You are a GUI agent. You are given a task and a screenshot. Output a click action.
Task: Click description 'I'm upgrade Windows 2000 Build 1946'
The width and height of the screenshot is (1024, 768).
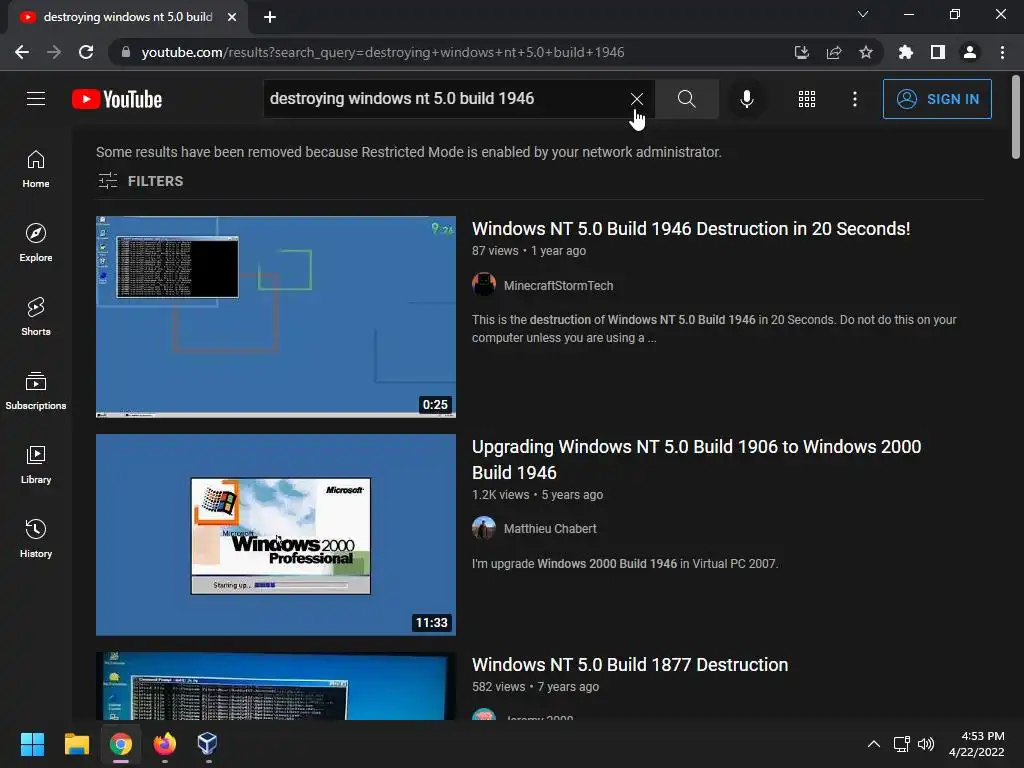coord(625,564)
